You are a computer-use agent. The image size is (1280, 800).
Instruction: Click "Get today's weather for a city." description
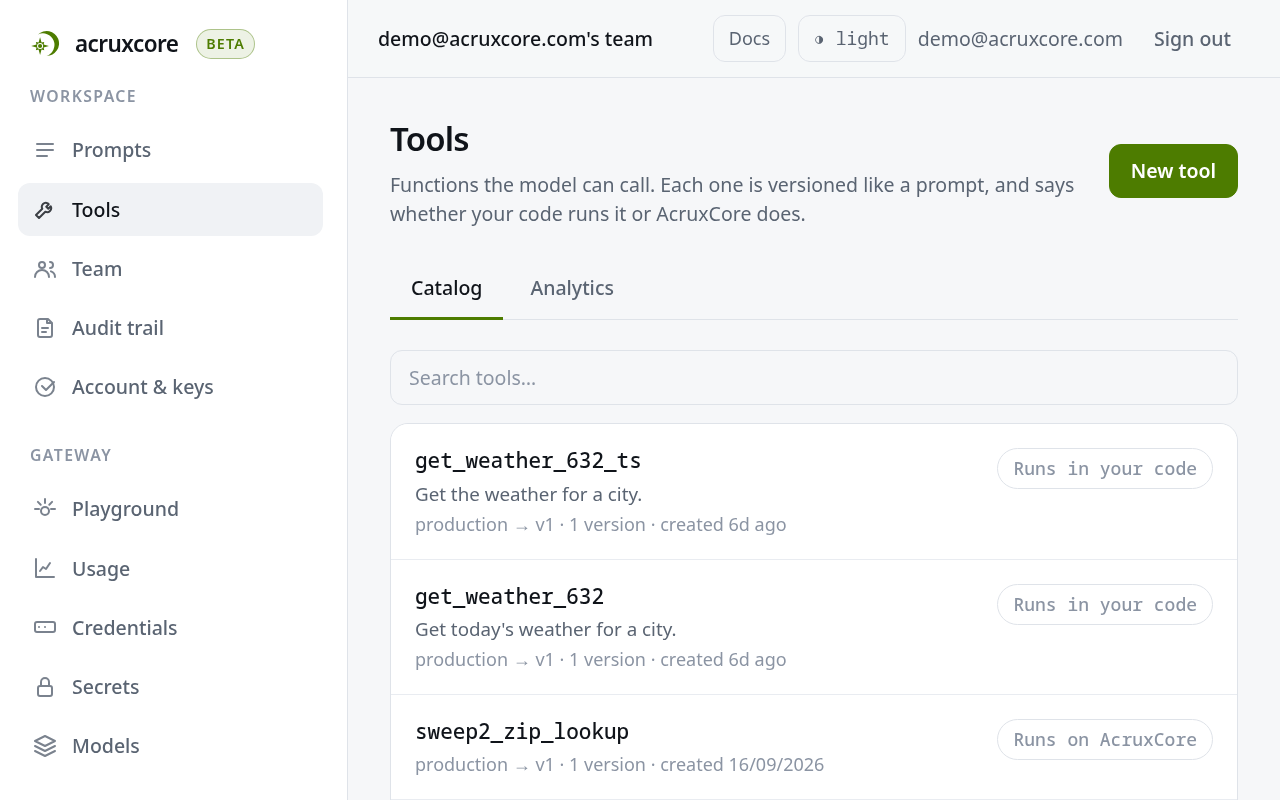546,630
